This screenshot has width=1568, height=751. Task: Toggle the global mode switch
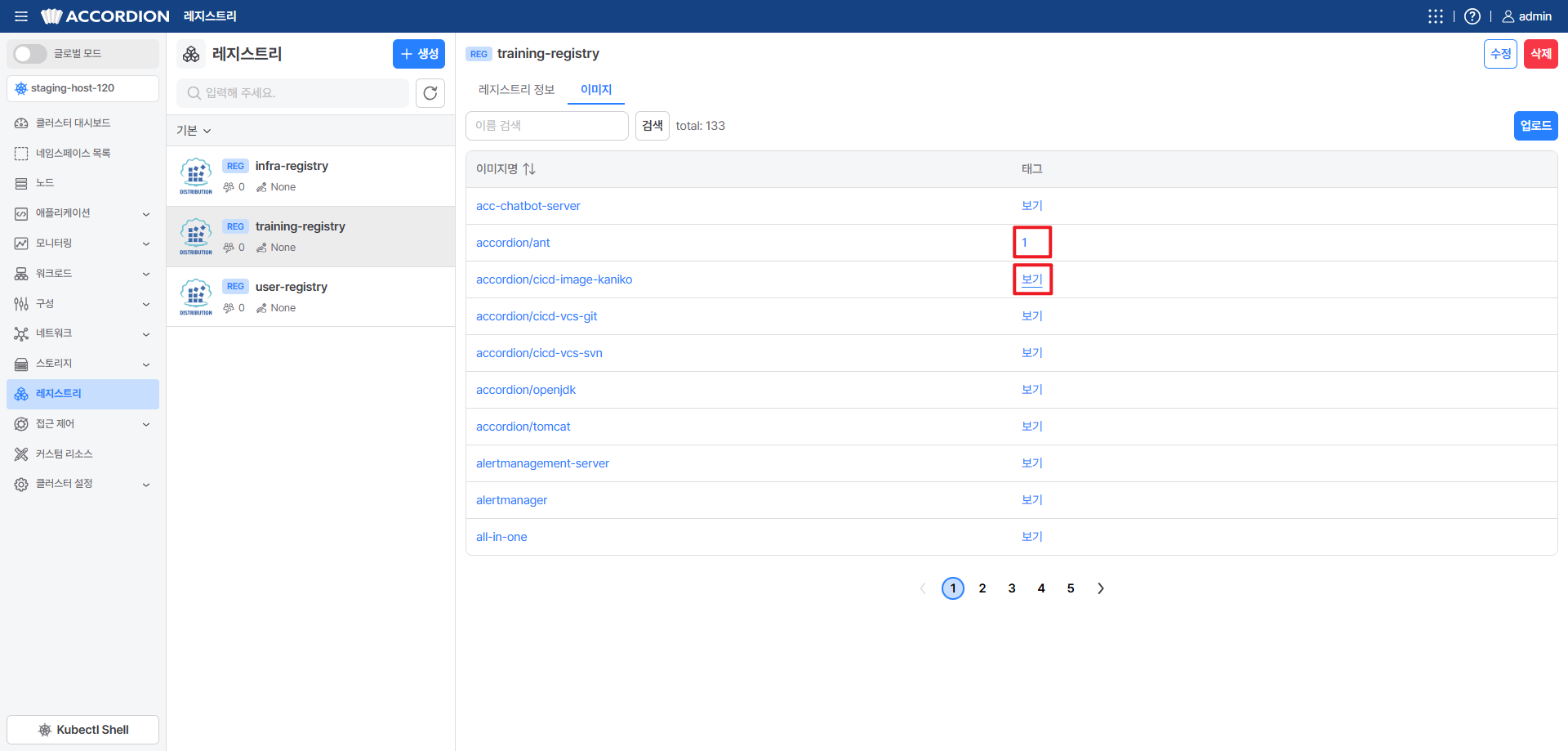pos(30,54)
